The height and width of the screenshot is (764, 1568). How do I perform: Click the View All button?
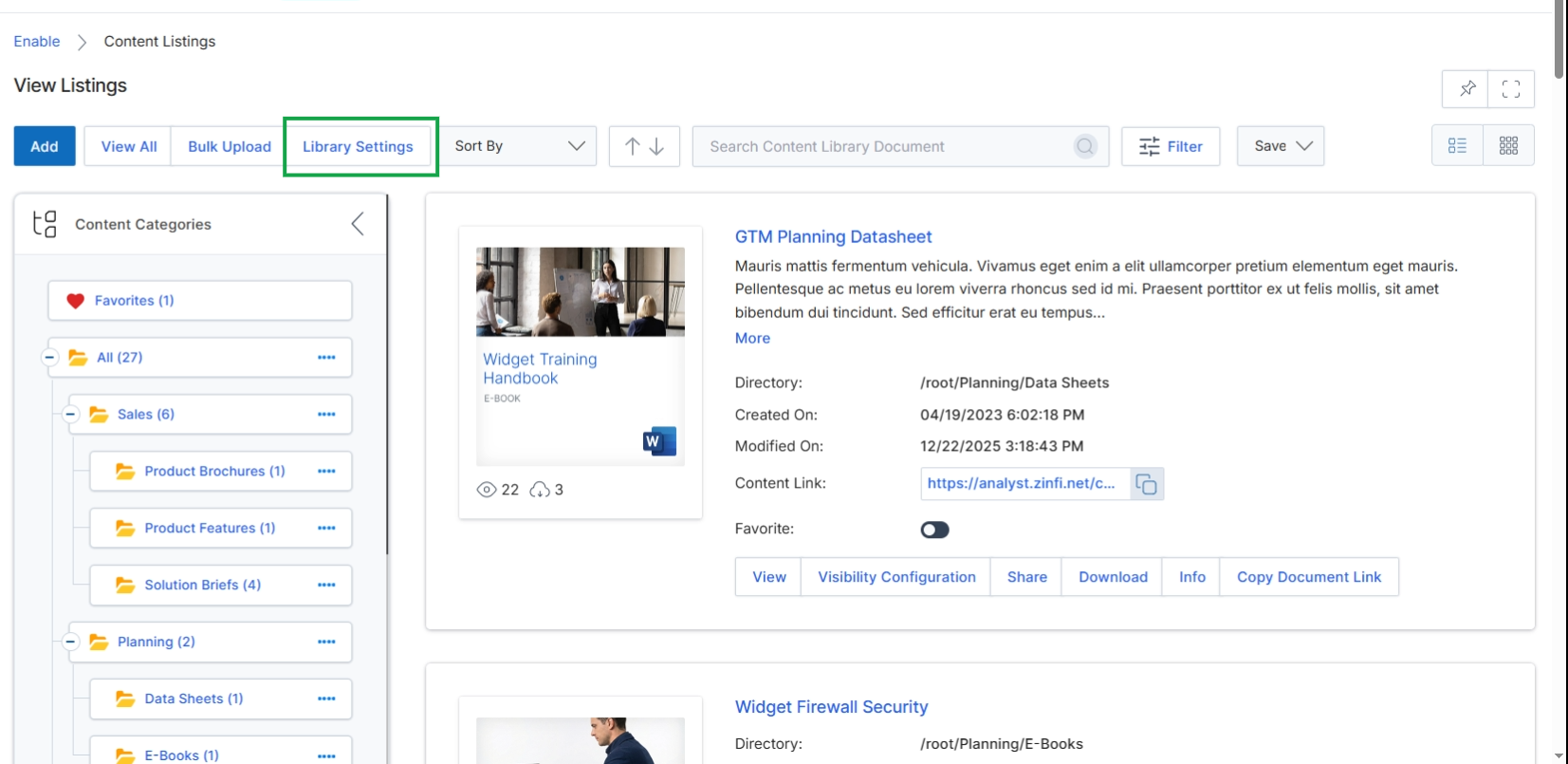pyautogui.click(x=129, y=146)
